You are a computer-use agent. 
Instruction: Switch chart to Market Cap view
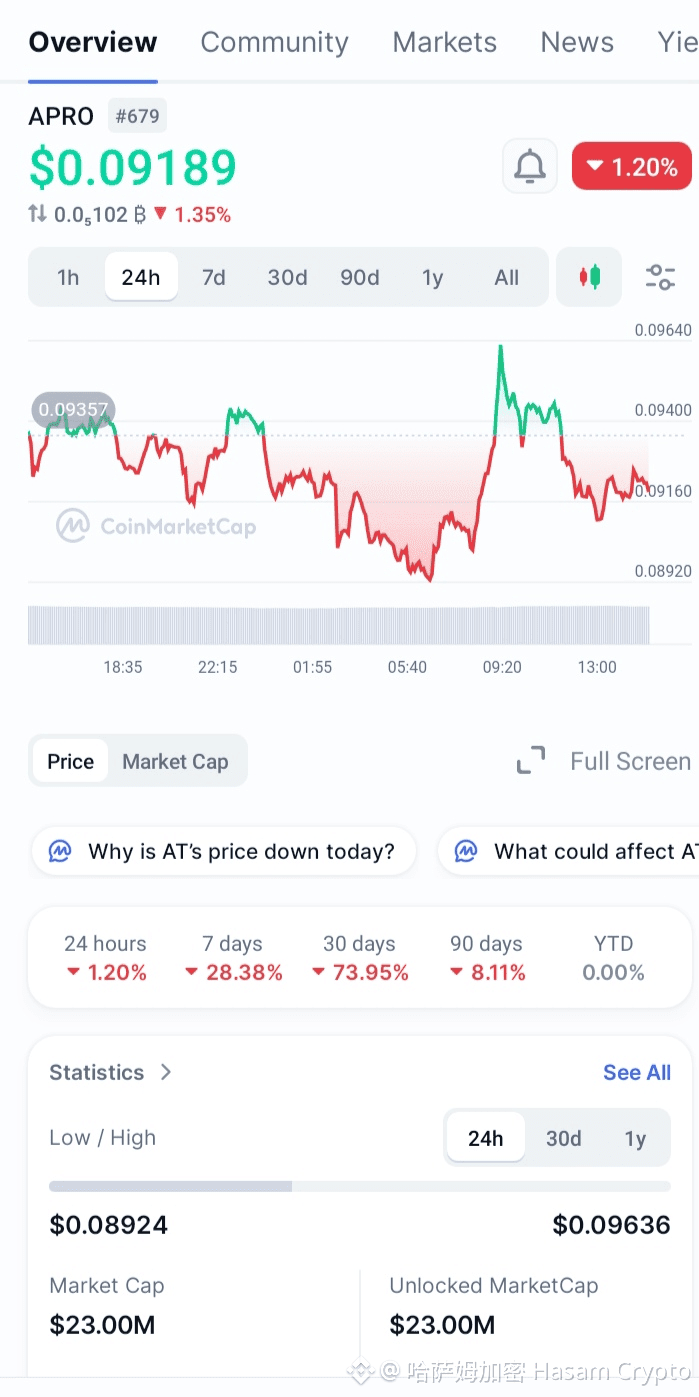click(x=175, y=761)
